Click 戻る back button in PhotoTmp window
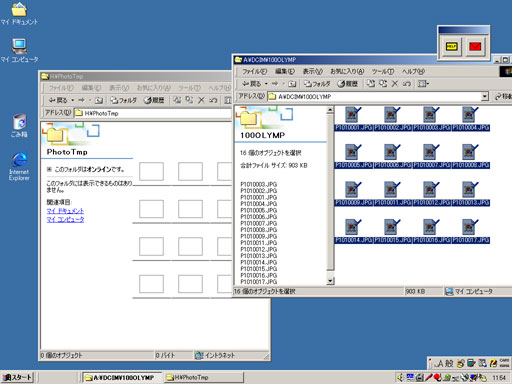Image resolution: width=512 pixels, height=384 pixels. (x=58, y=100)
